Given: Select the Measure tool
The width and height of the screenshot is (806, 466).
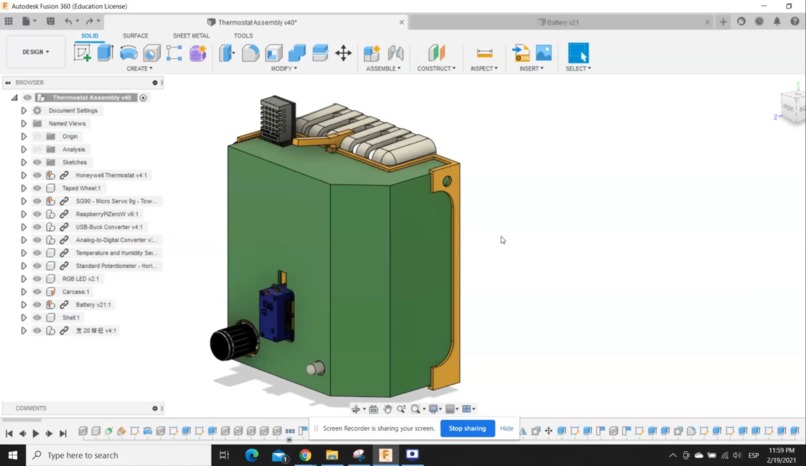Looking at the screenshot, I should tap(484, 53).
